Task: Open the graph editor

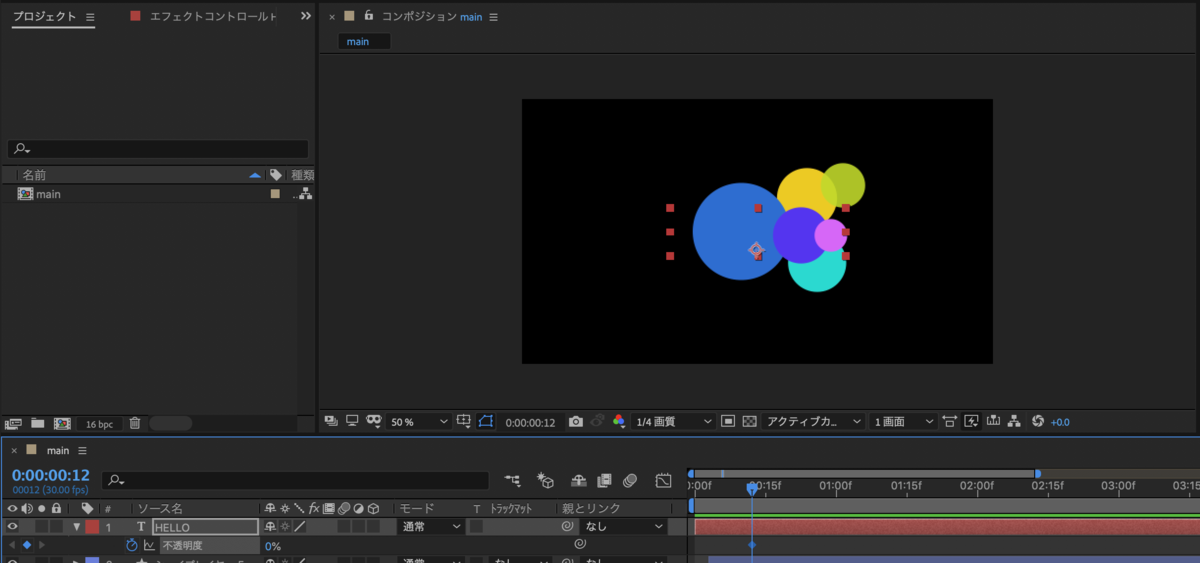Action: 663,481
